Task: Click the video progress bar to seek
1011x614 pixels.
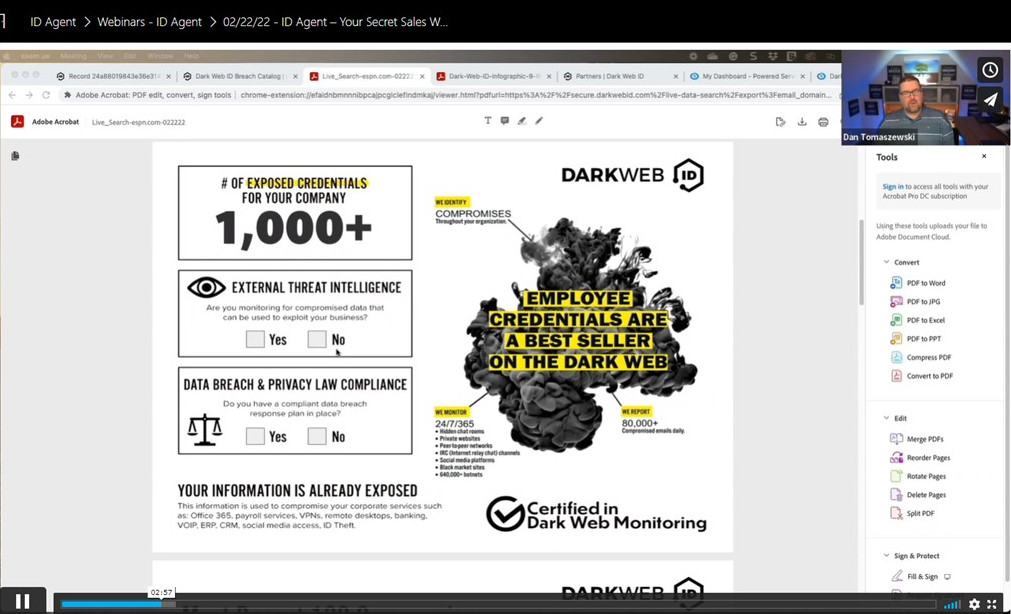Action: tap(500, 604)
